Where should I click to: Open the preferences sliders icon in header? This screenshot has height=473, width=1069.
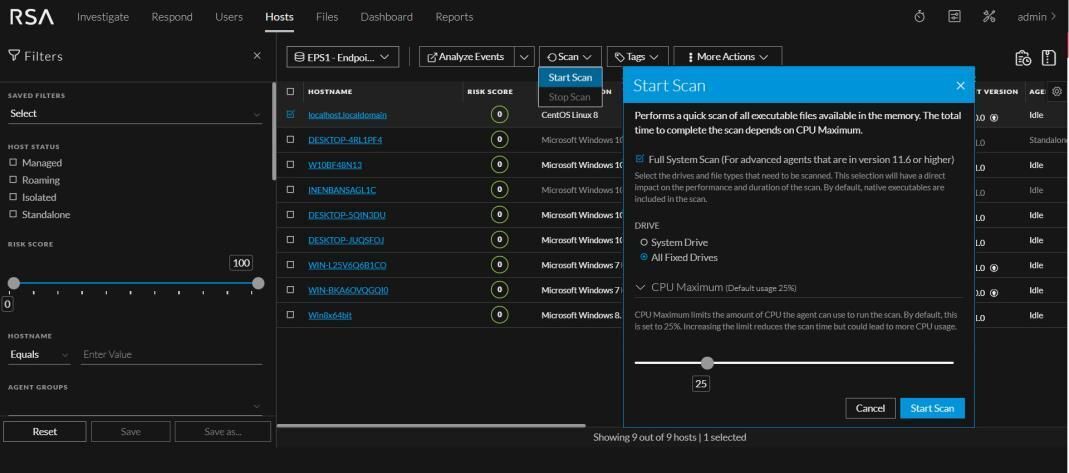(x=955, y=16)
